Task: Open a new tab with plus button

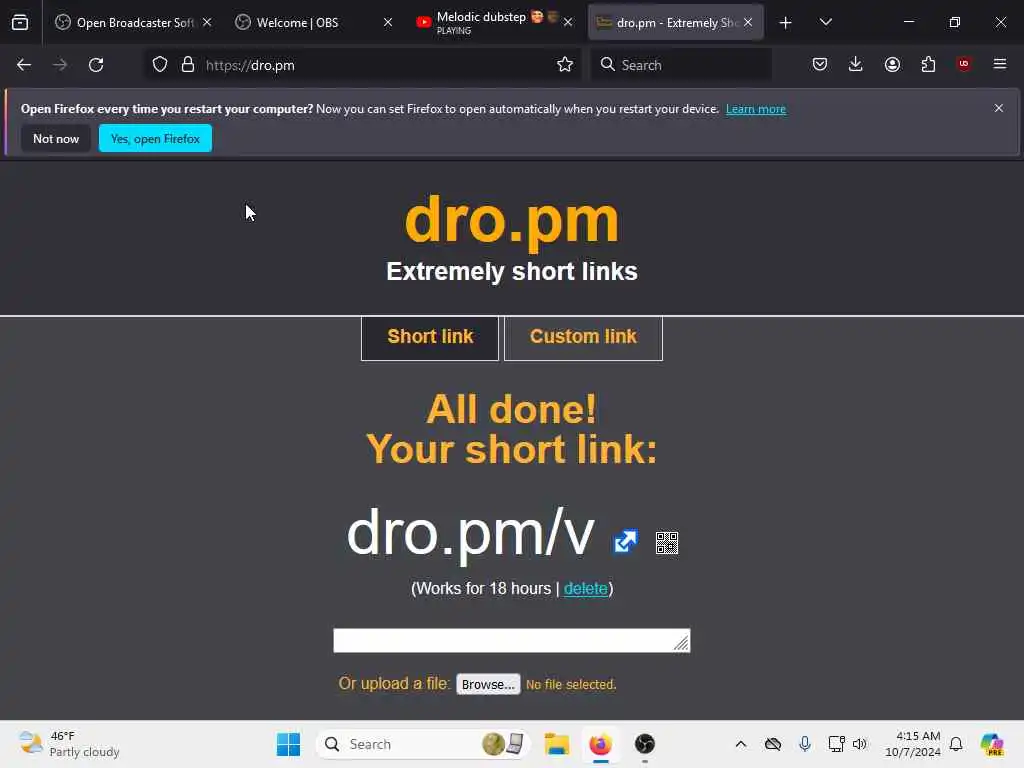Action: tap(786, 23)
